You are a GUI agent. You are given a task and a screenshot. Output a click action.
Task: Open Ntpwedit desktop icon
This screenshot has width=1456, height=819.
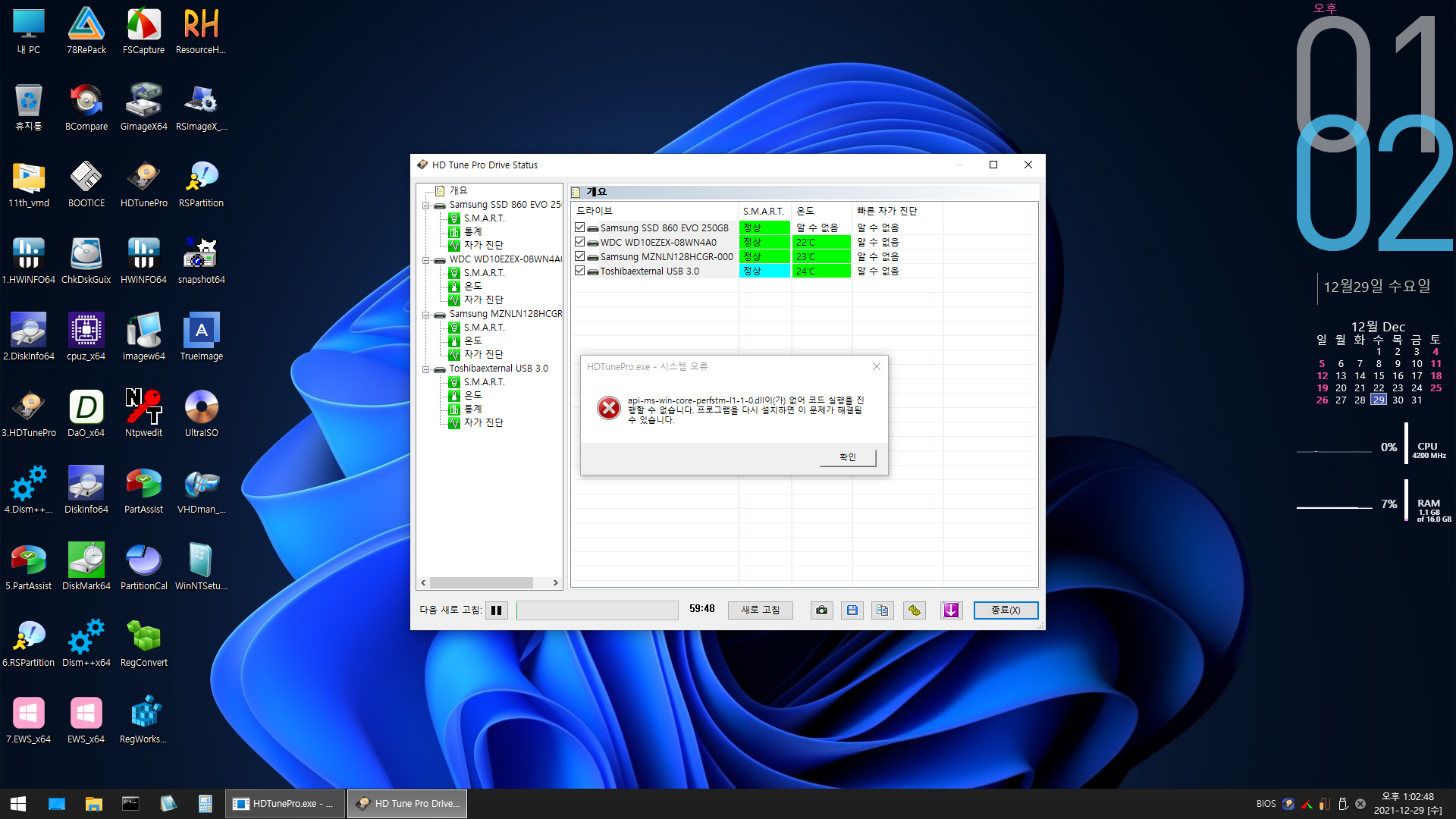tap(143, 414)
